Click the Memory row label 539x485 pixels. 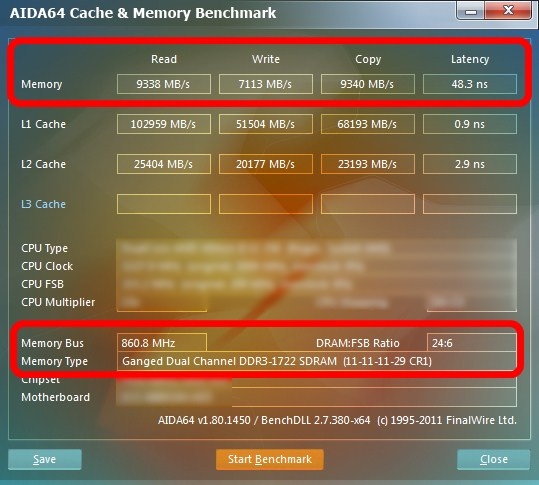[x=42, y=84]
